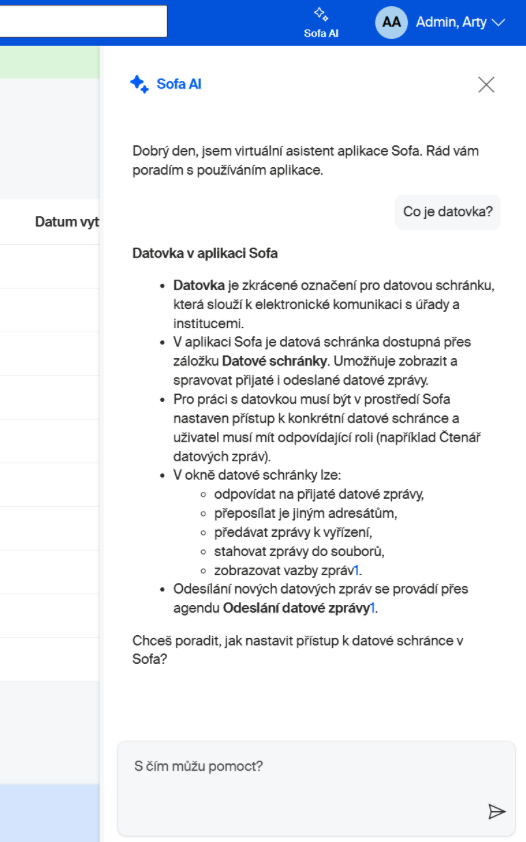This screenshot has width=526, height=842.
Task: Close the Sofa AI panel
Action: (x=486, y=84)
